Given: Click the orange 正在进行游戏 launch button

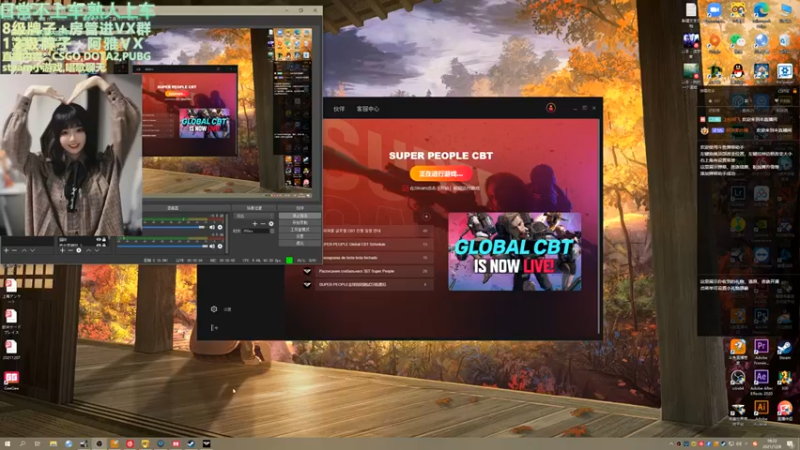Looking at the screenshot, I should tap(441, 173).
